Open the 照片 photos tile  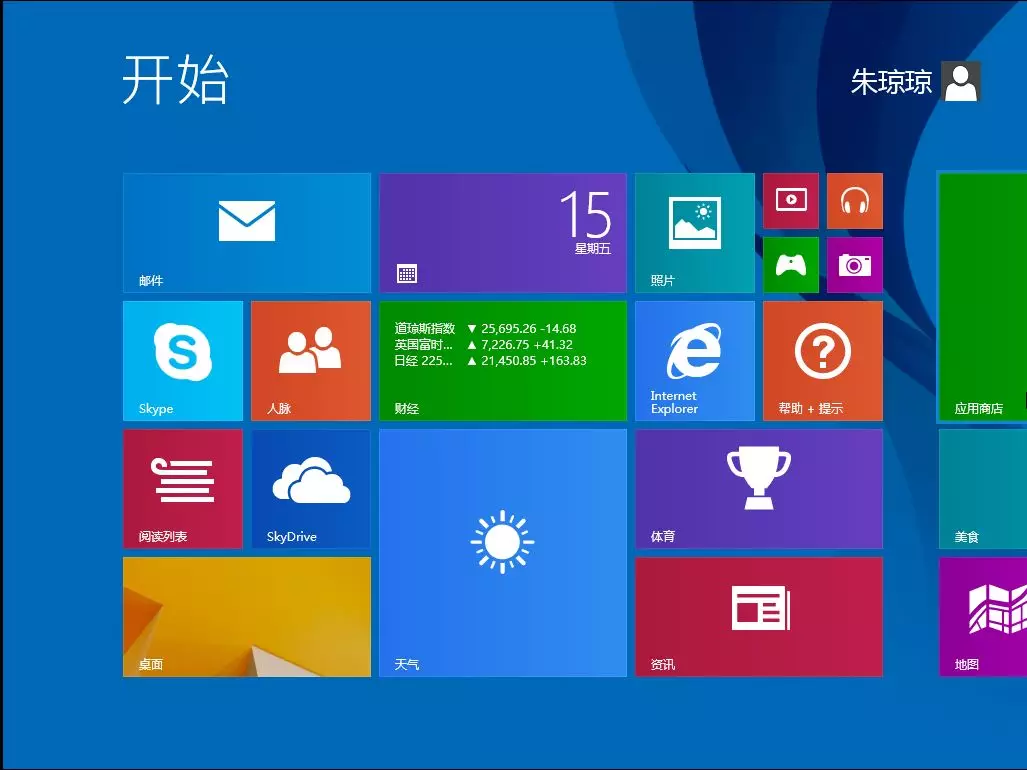695,232
